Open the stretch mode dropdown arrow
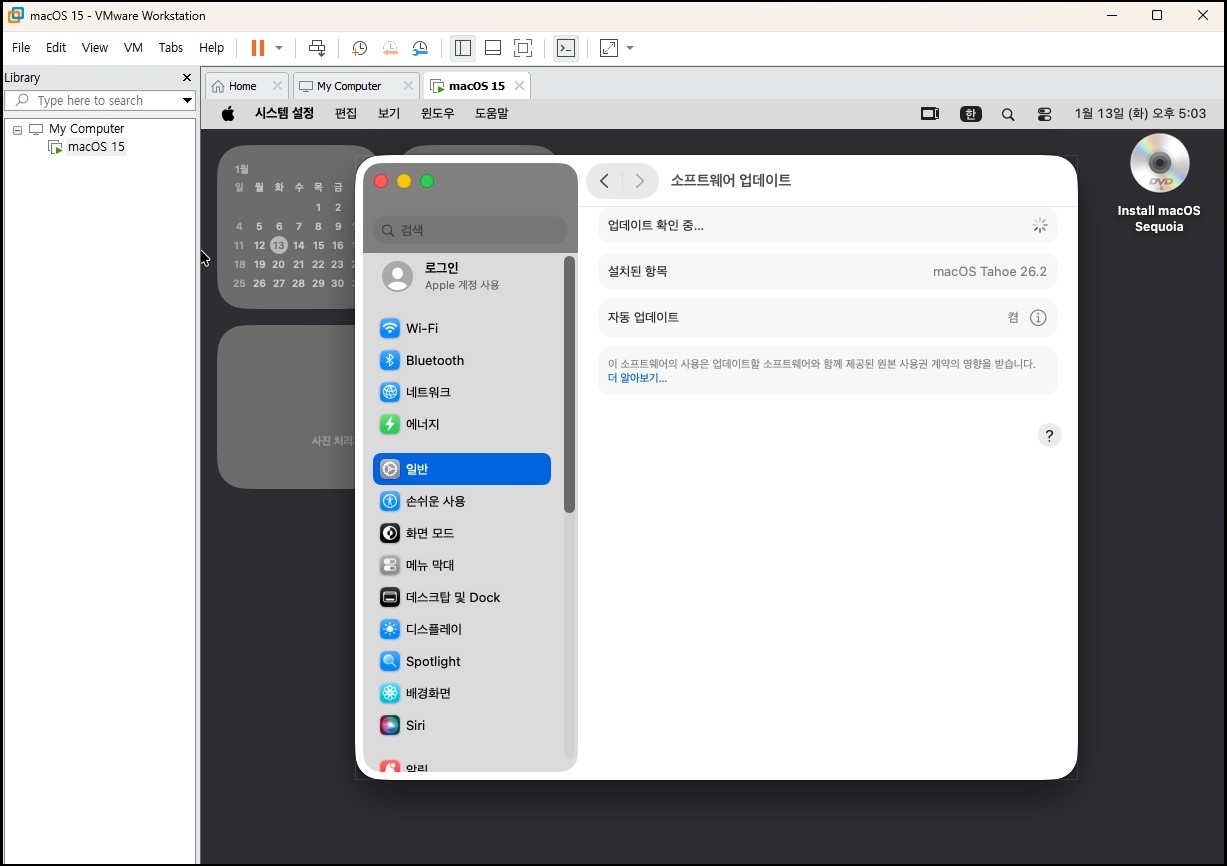This screenshot has width=1227, height=866. click(x=630, y=48)
